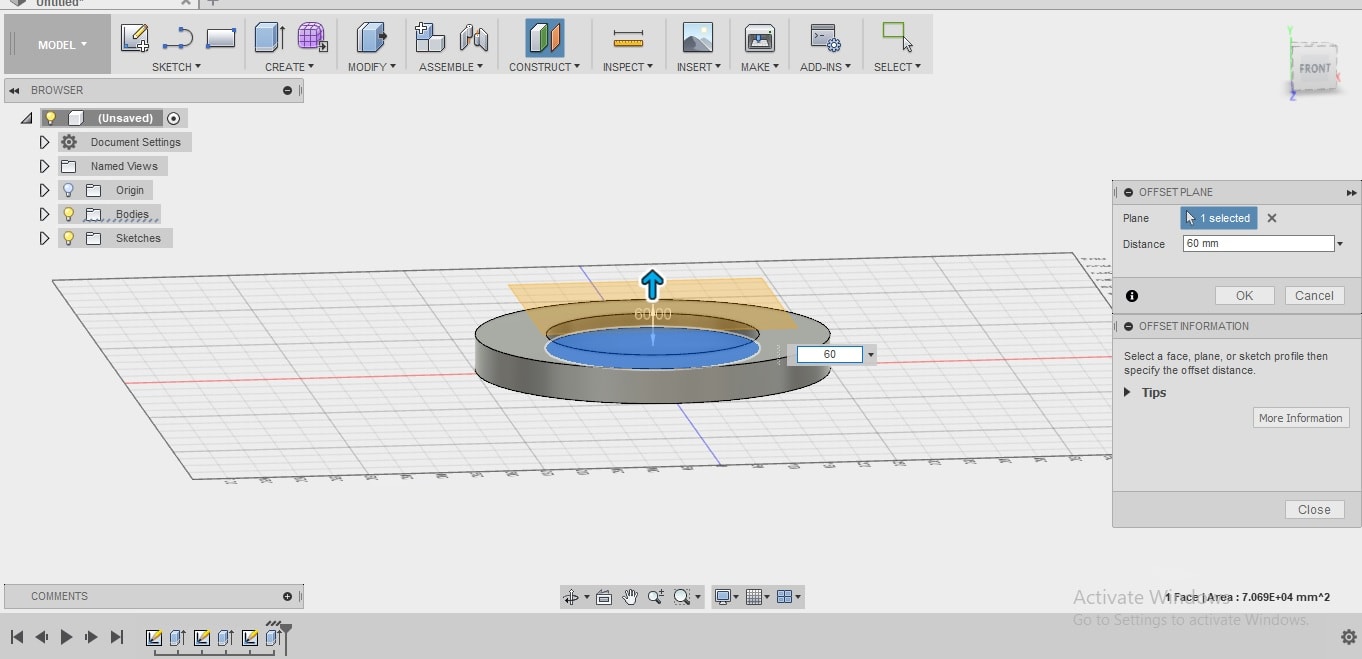Toggle visibility bulb of Unsaved root
This screenshot has width=1362, height=659.
coord(51,118)
